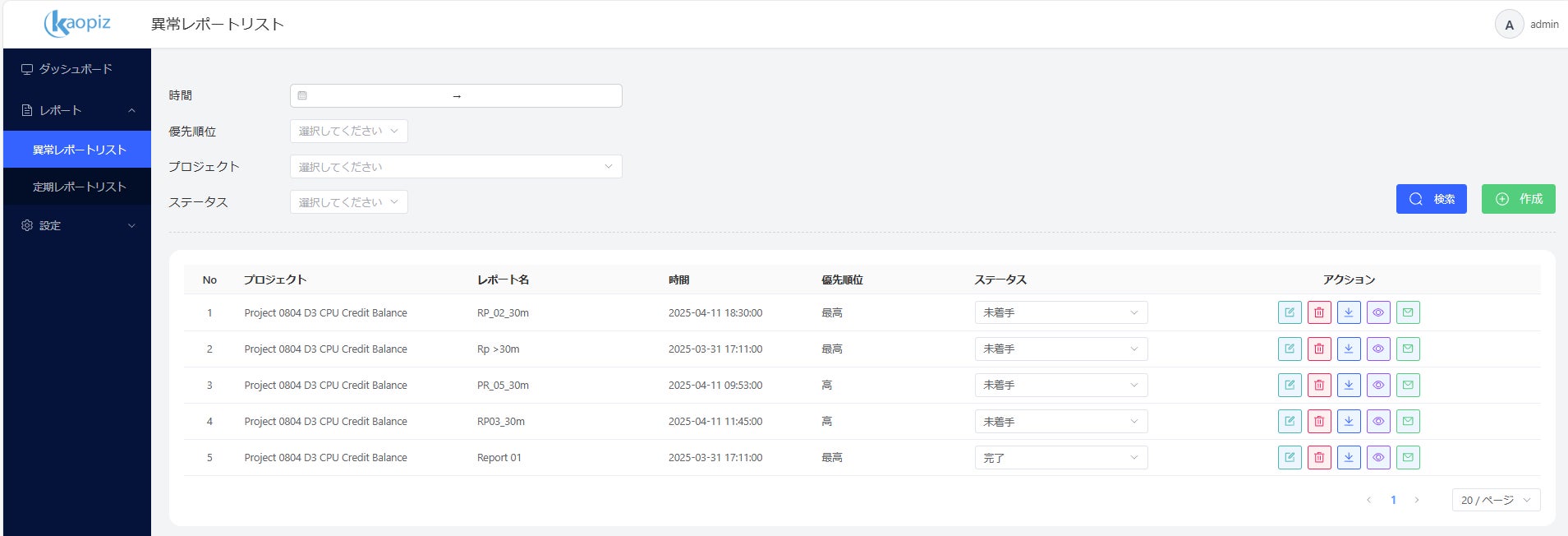1568x536 pixels.
Task: Delete report PR_05_30m
Action: (1319, 385)
